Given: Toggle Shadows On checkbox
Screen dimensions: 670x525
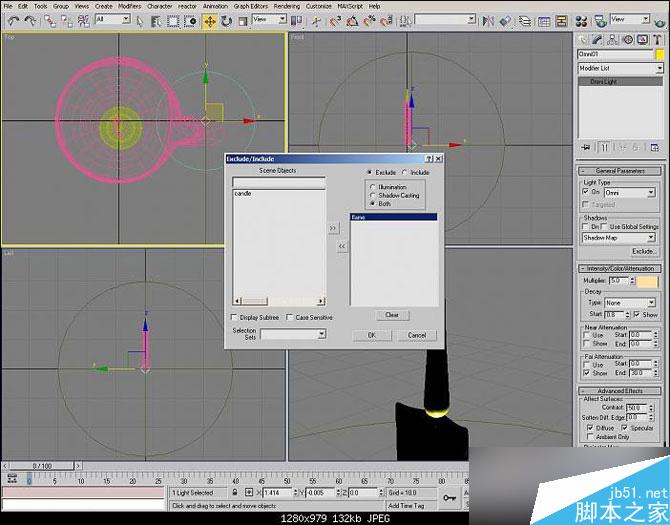Looking at the screenshot, I should [586, 226].
